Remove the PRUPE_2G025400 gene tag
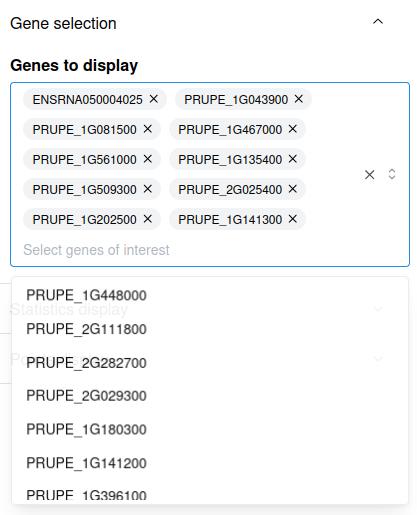 coord(293,189)
